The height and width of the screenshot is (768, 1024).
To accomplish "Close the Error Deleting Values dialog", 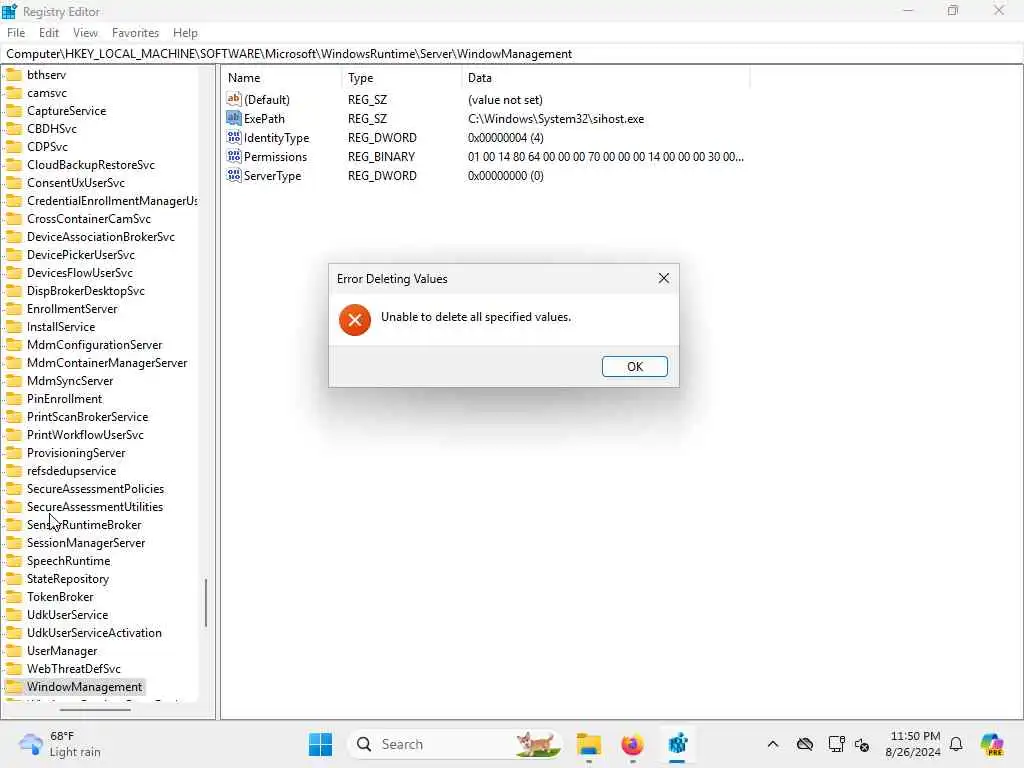I will pyautogui.click(x=664, y=278).
